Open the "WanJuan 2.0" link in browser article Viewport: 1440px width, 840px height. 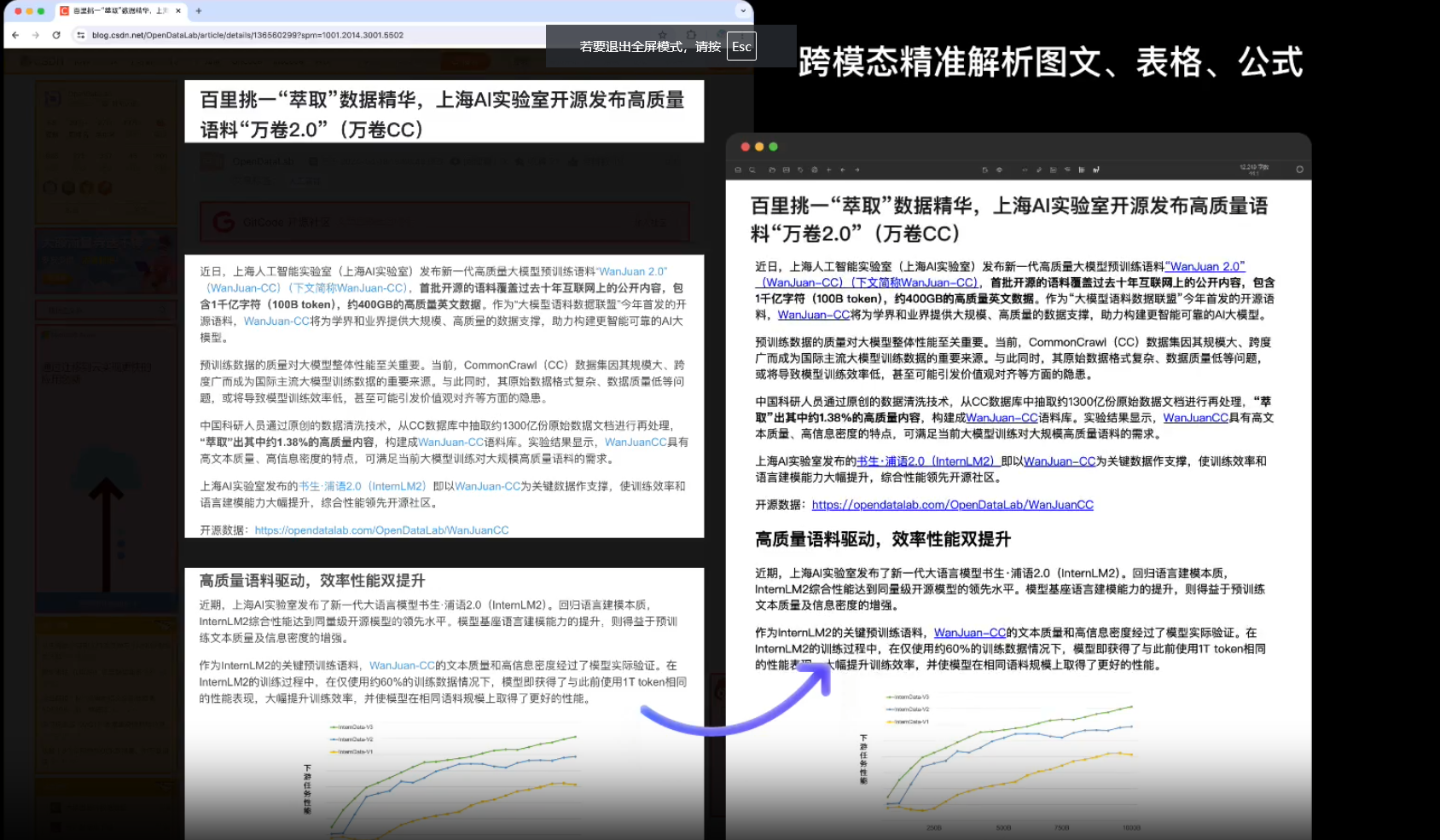coord(632,271)
